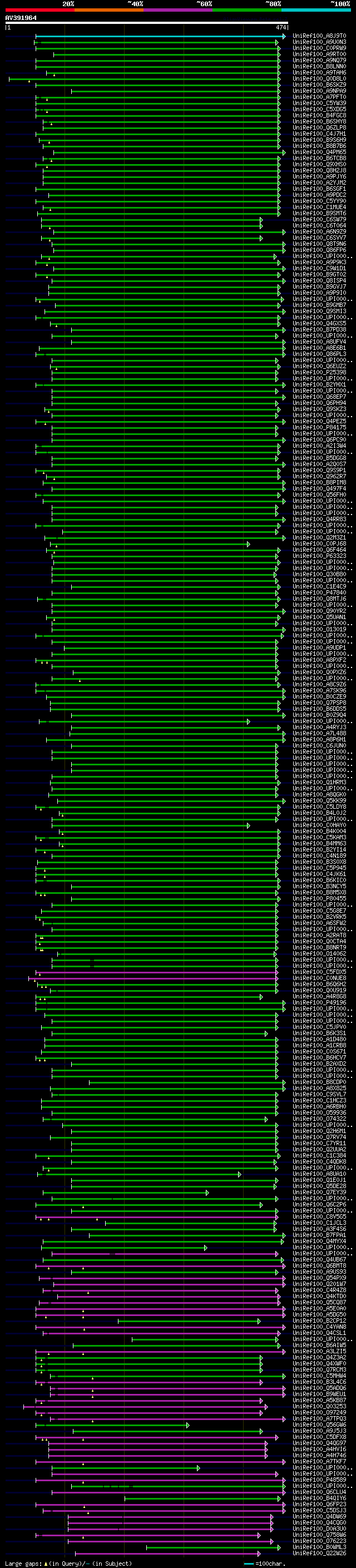Click the white query sequence bar
The width and height of the screenshot is (356, 1568).
147,23
